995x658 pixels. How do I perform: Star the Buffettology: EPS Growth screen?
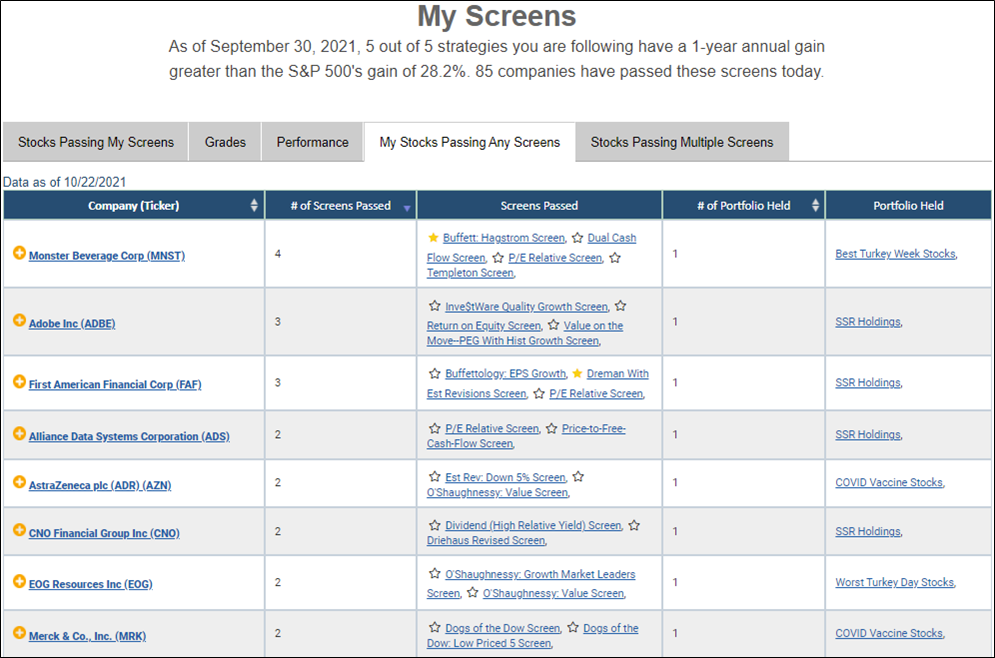[435, 373]
